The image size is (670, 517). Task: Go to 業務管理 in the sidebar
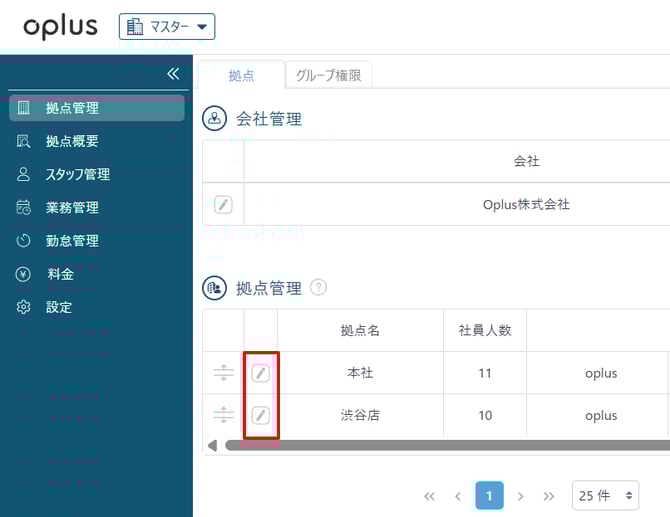pyautogui.click(x=72, y=207)
